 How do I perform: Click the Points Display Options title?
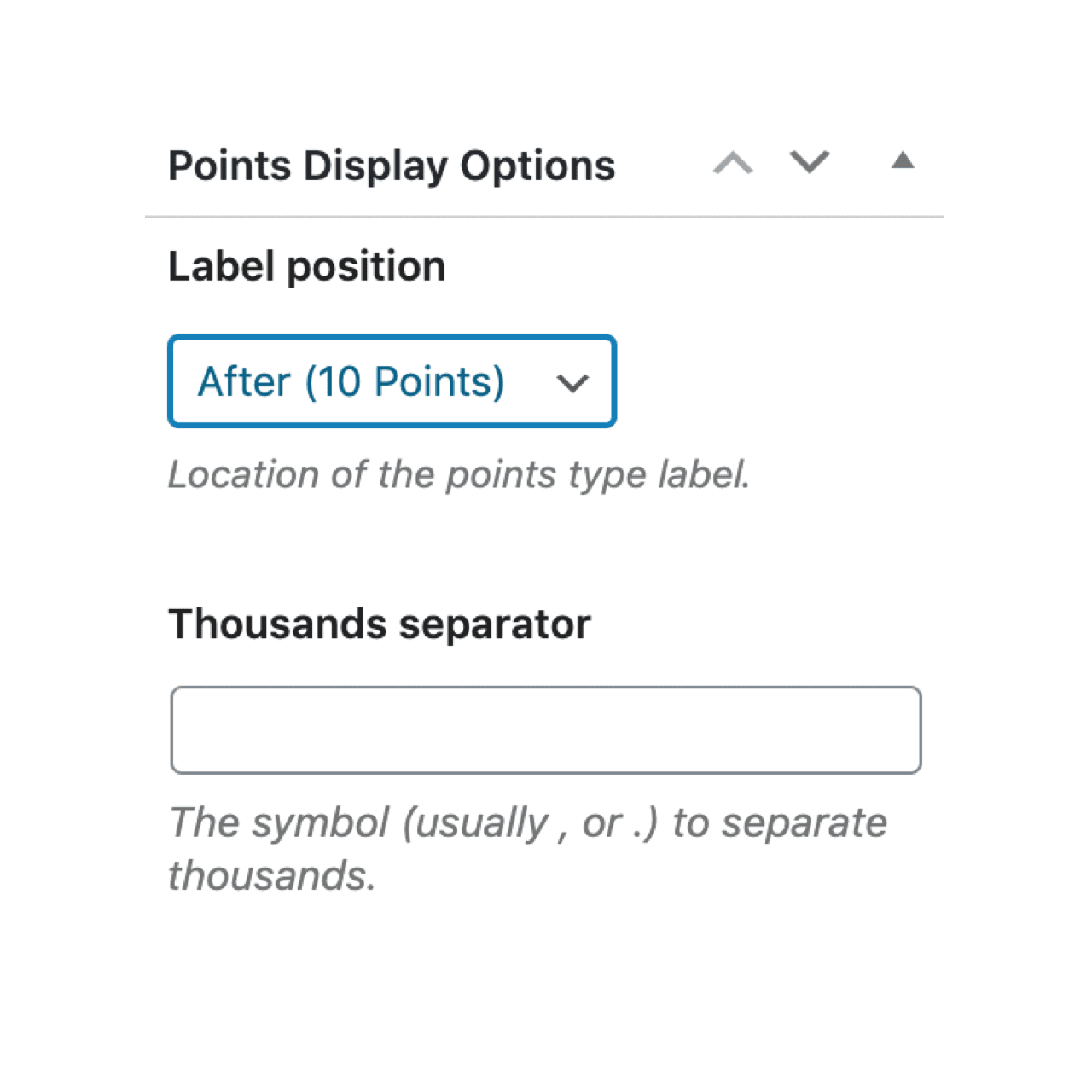tap(392, 165)
